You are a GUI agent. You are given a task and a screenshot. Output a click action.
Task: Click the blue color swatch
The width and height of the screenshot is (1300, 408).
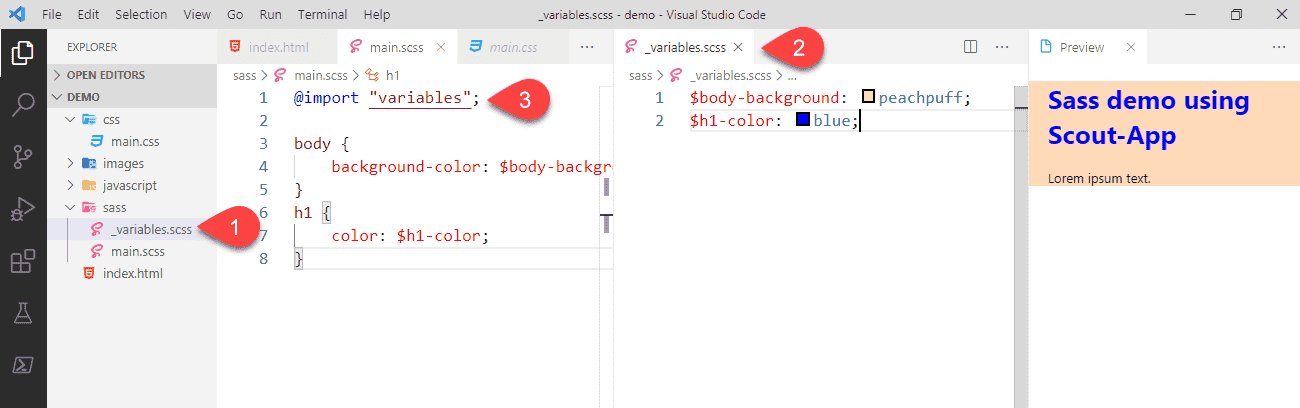pyautogui.click(x=803, y=120)
